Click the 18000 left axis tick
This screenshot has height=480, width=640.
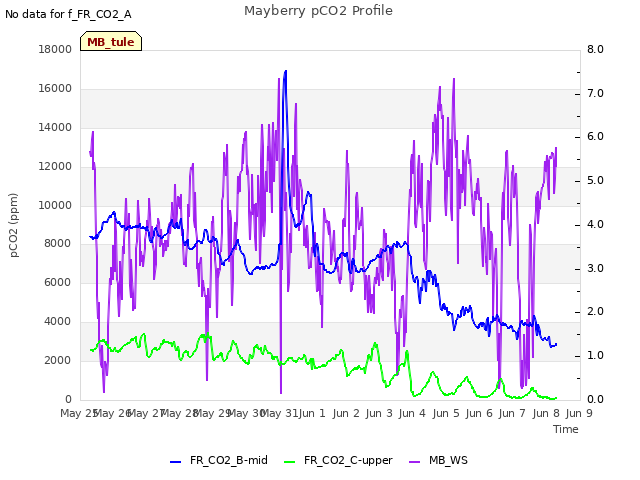55,49
